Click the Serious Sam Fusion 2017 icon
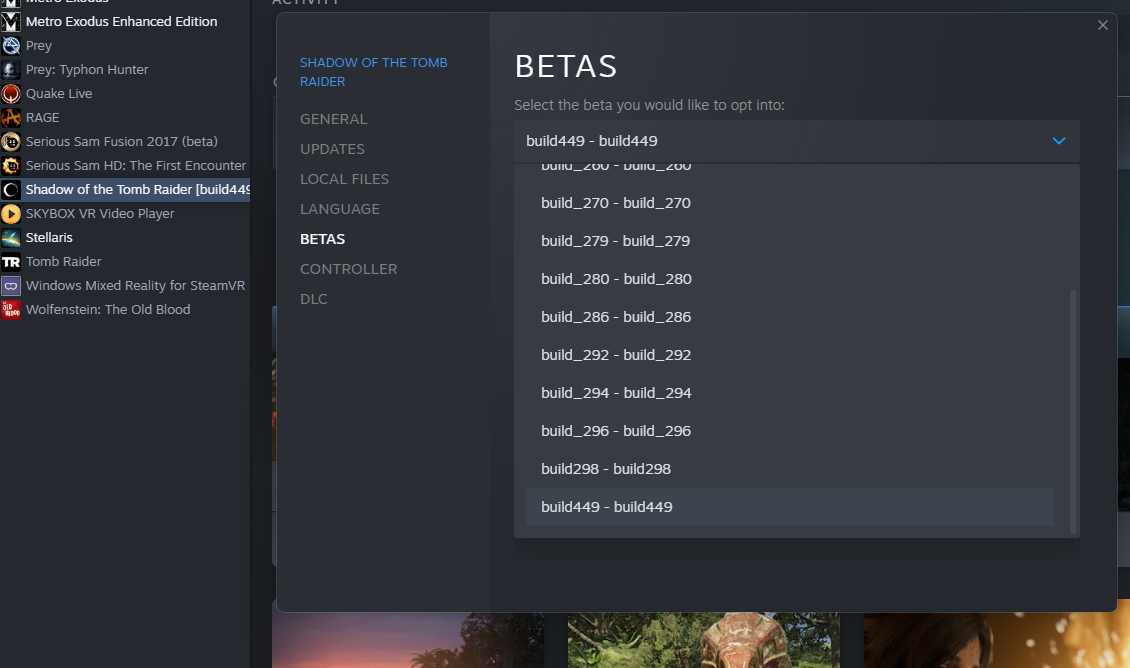 [11, 141]
